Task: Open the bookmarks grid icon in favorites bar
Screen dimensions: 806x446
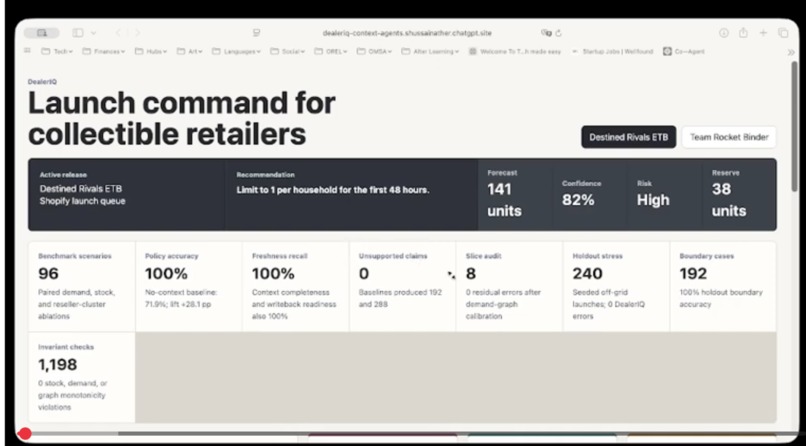Action: click(x=28, y=51)
